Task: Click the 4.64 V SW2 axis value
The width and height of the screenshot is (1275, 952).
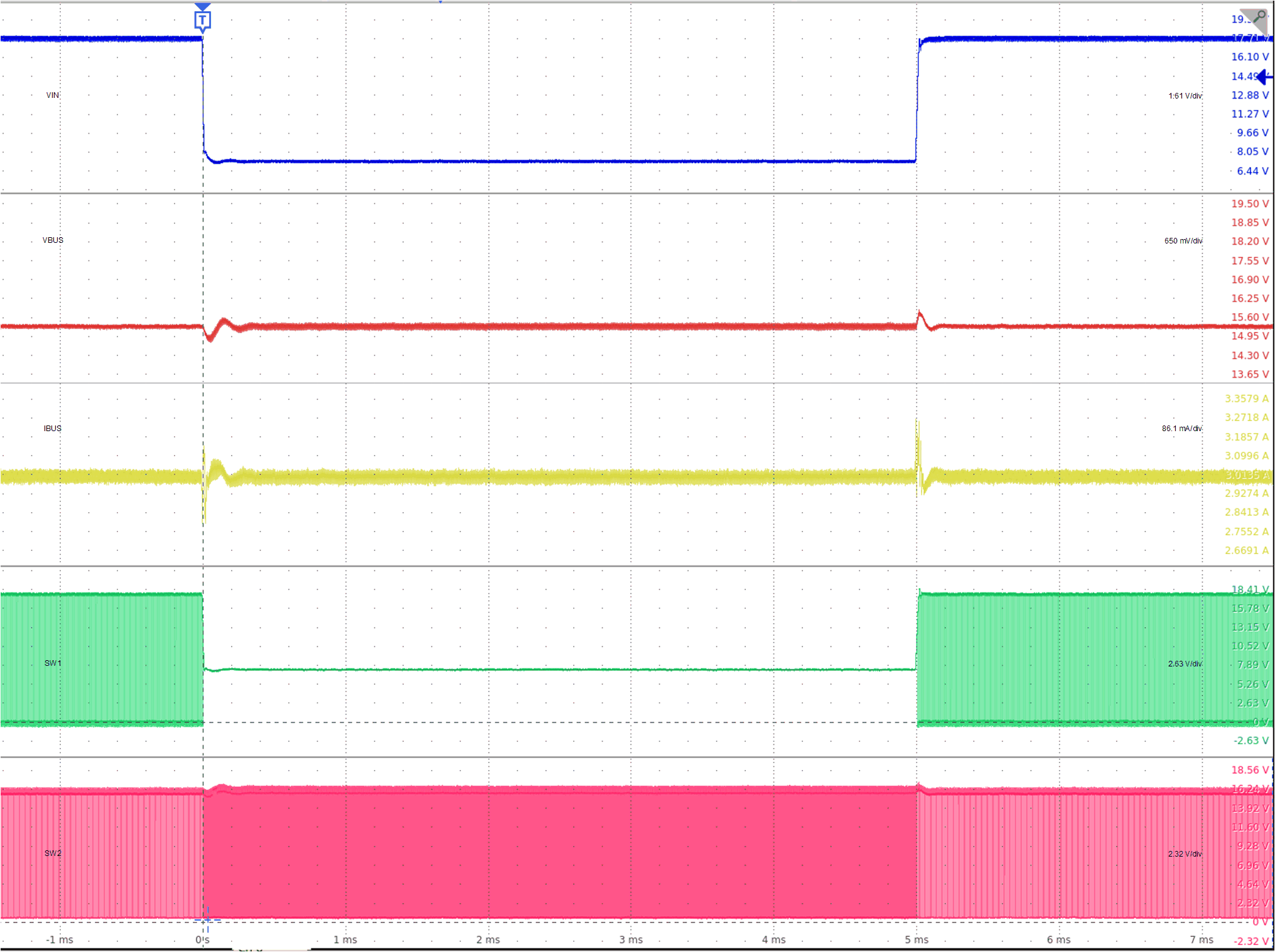Action: pos(1252,885)
